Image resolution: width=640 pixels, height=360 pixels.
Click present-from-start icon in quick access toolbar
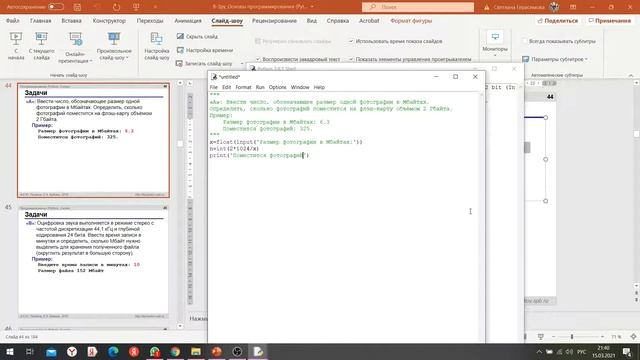136,7
